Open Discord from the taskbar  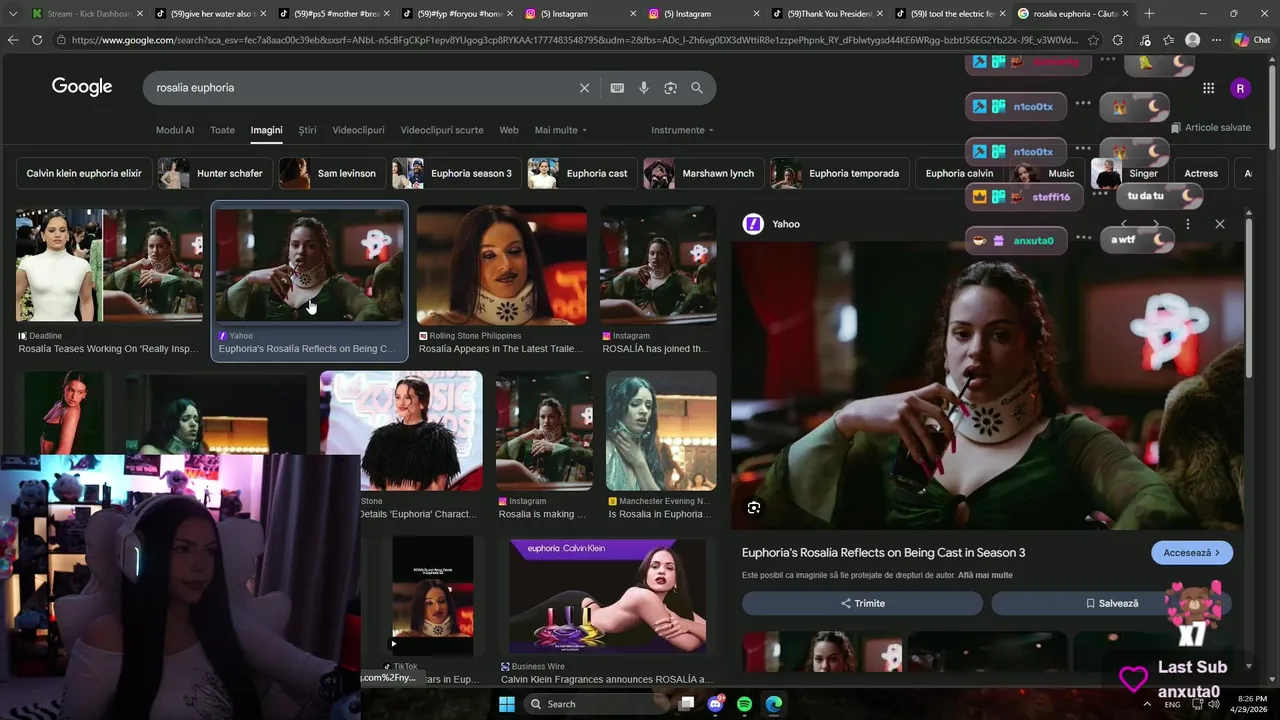tap(716, 704)
